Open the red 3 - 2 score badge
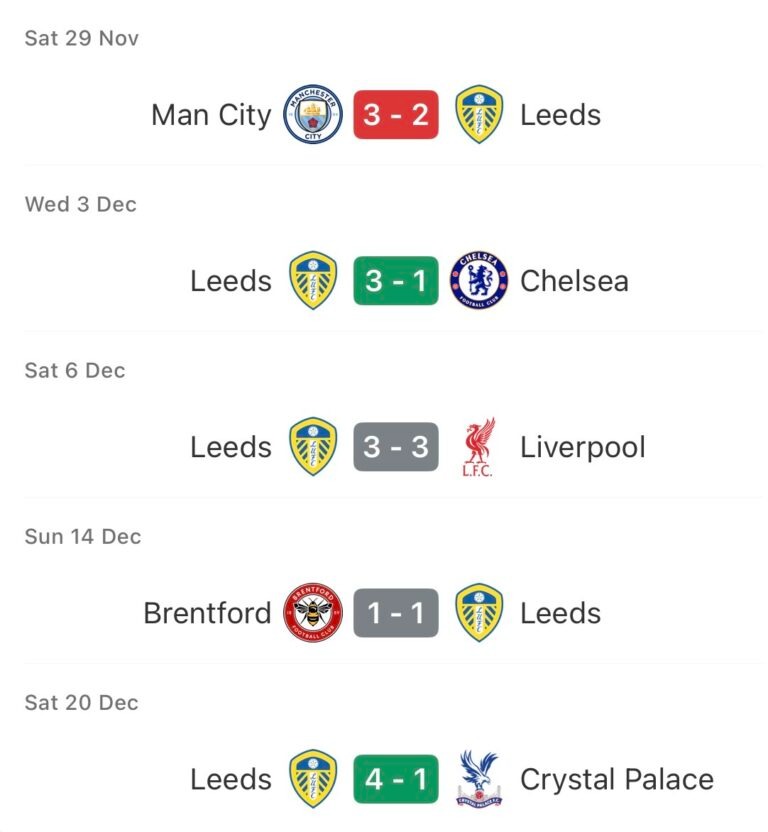This screenshot has height=832, width=768. 396,114
